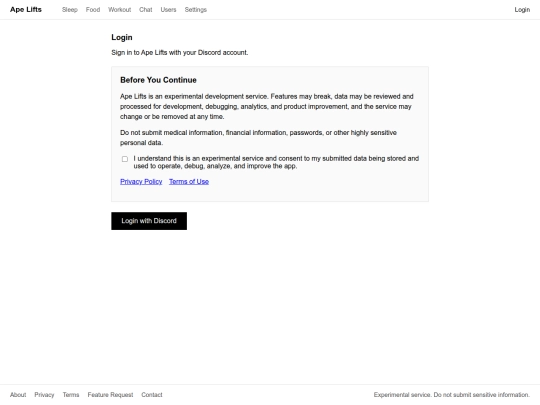Navigate to Users
This screenshot has width=540, height=405.
pyautogui.click(x=168, y=10)
